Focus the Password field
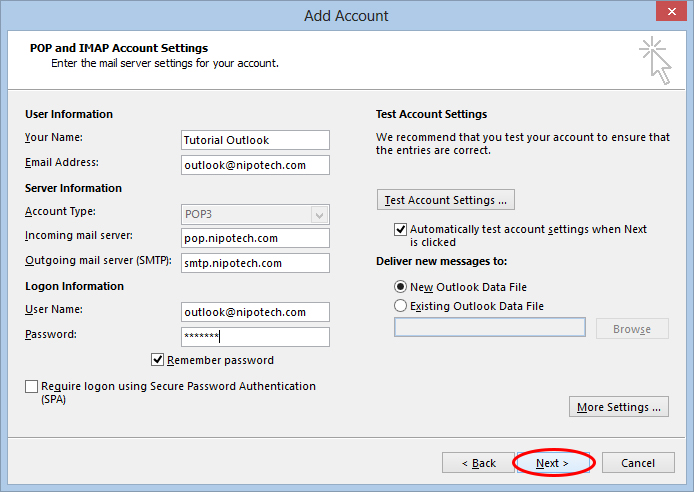694x492 pixels. coord(255,337)
